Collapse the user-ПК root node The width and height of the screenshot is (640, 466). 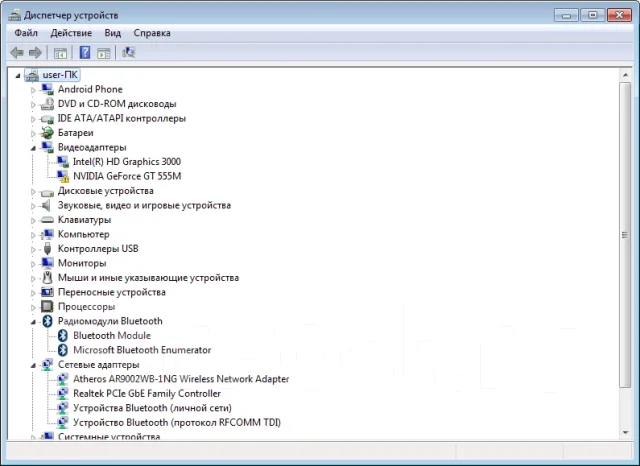(18, 75)
